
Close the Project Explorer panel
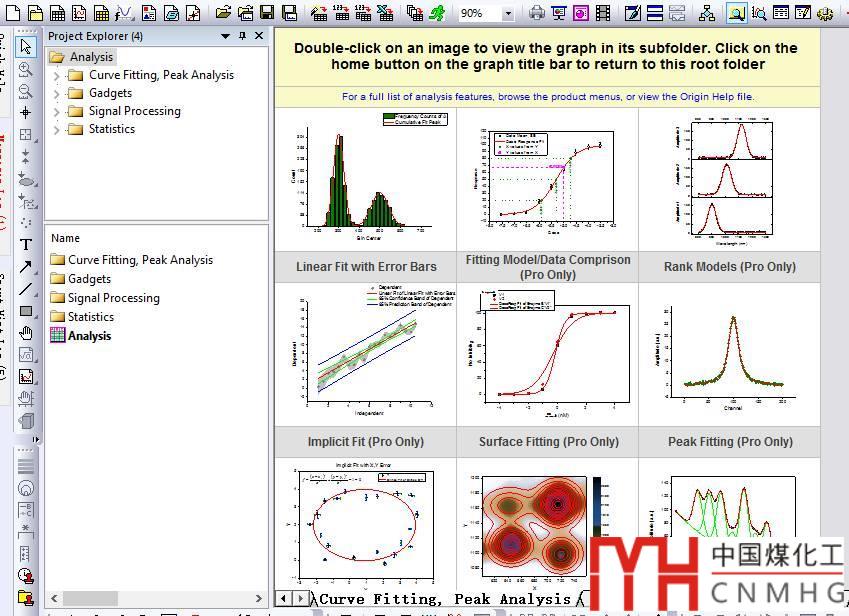(259, 36)
